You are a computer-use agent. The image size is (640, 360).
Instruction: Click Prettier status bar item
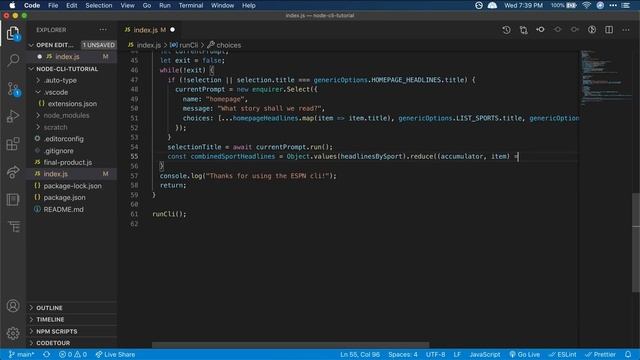click(600, 354)
